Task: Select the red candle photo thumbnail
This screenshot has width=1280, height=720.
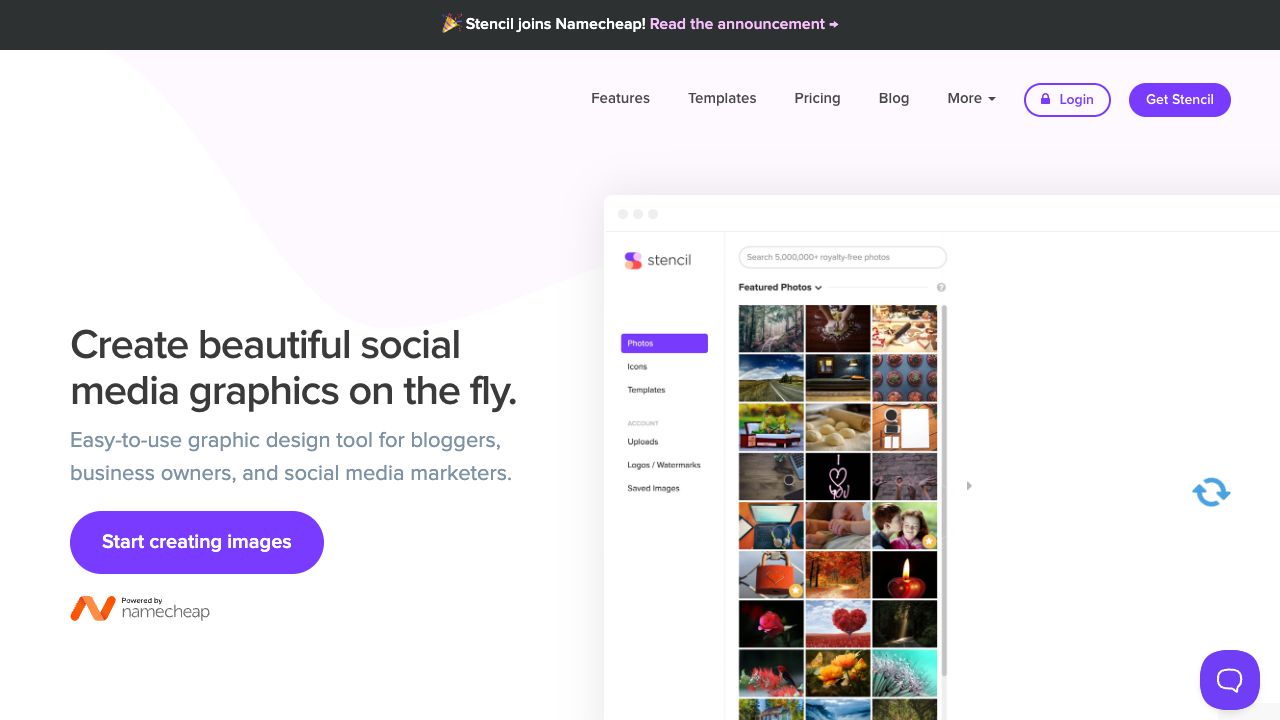Action: tap(904, 574)
